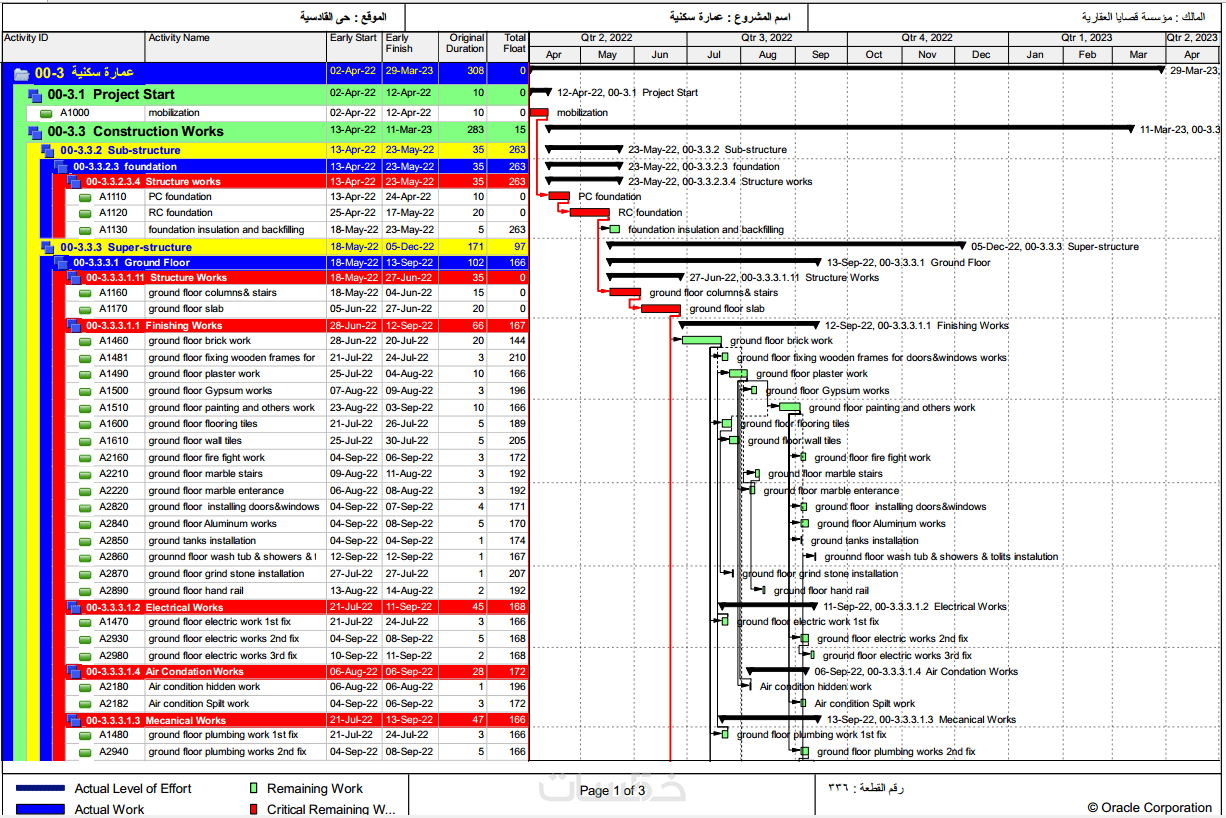Click the WBS icon beside 00-3.3.2.3.4 Structure works
1226x818 pixels.
point(74,182)
